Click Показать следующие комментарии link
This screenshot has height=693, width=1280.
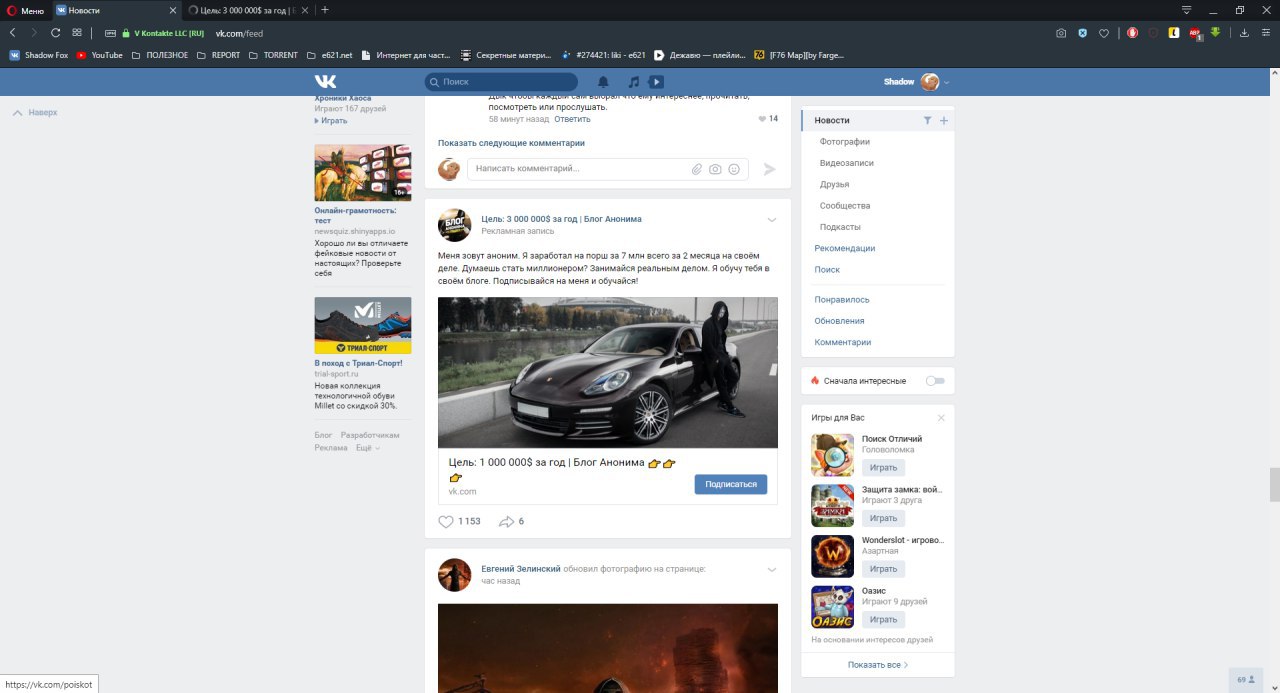[511, 143]
